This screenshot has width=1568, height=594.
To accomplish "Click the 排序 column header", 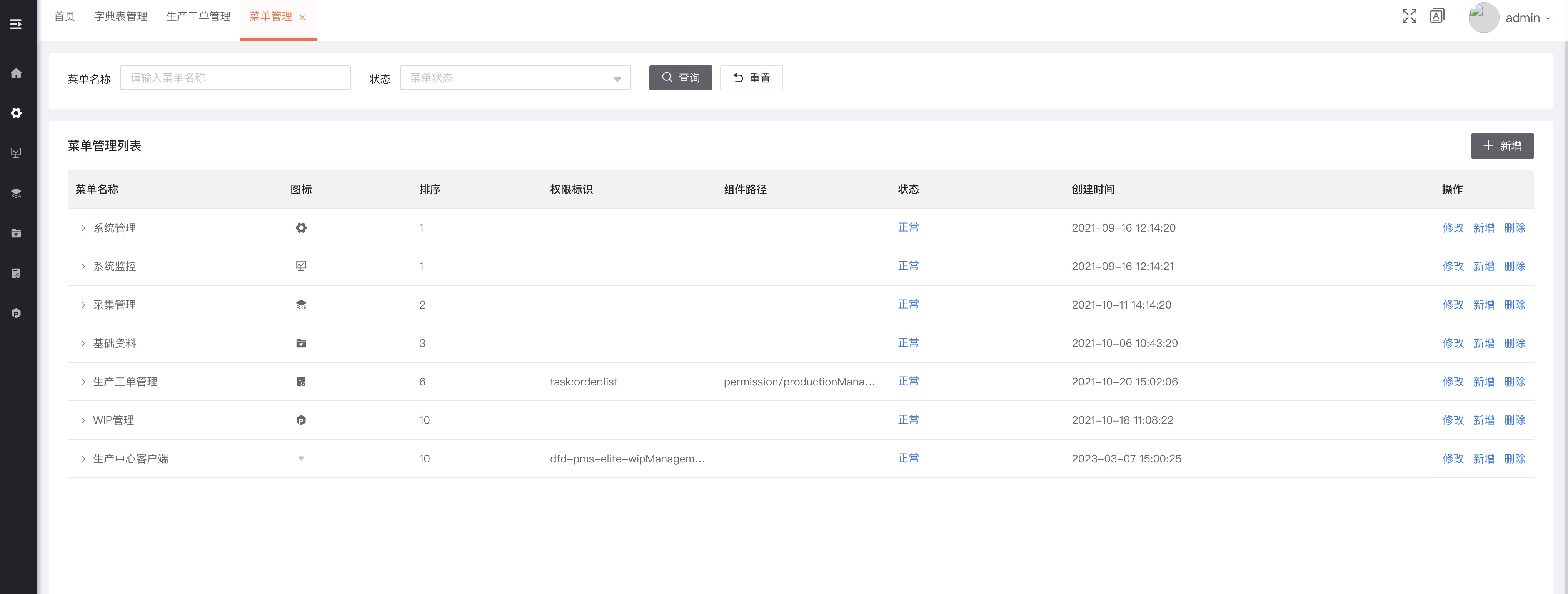I will point(430,189).
